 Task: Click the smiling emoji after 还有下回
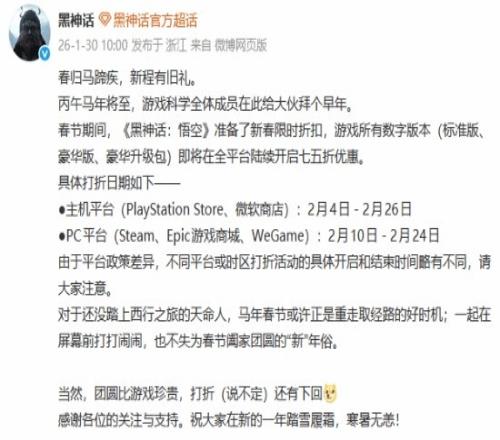[x=331, y=393]
